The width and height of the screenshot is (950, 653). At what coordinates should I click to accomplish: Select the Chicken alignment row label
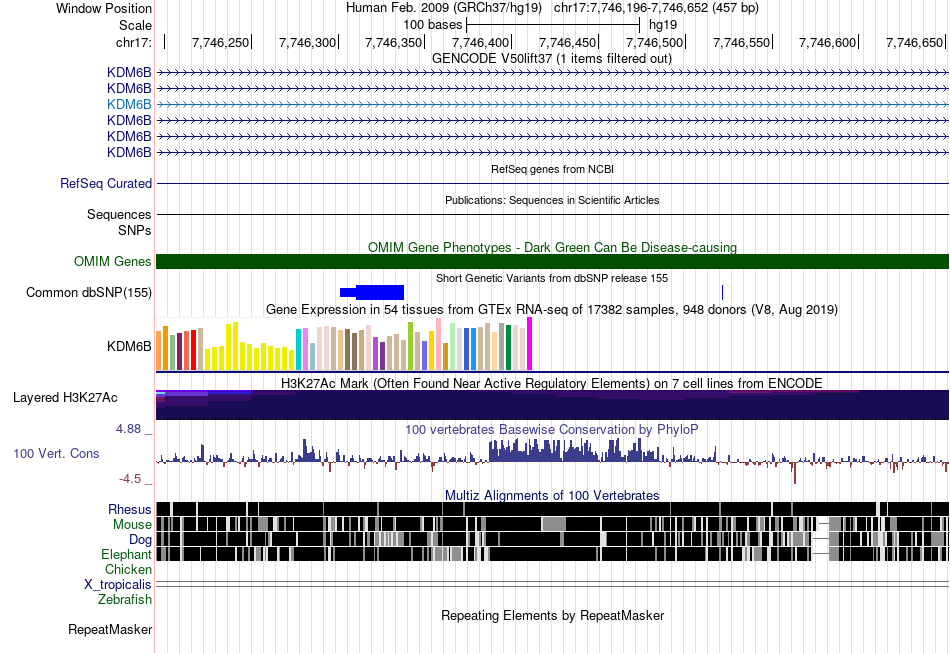[128, 569]
